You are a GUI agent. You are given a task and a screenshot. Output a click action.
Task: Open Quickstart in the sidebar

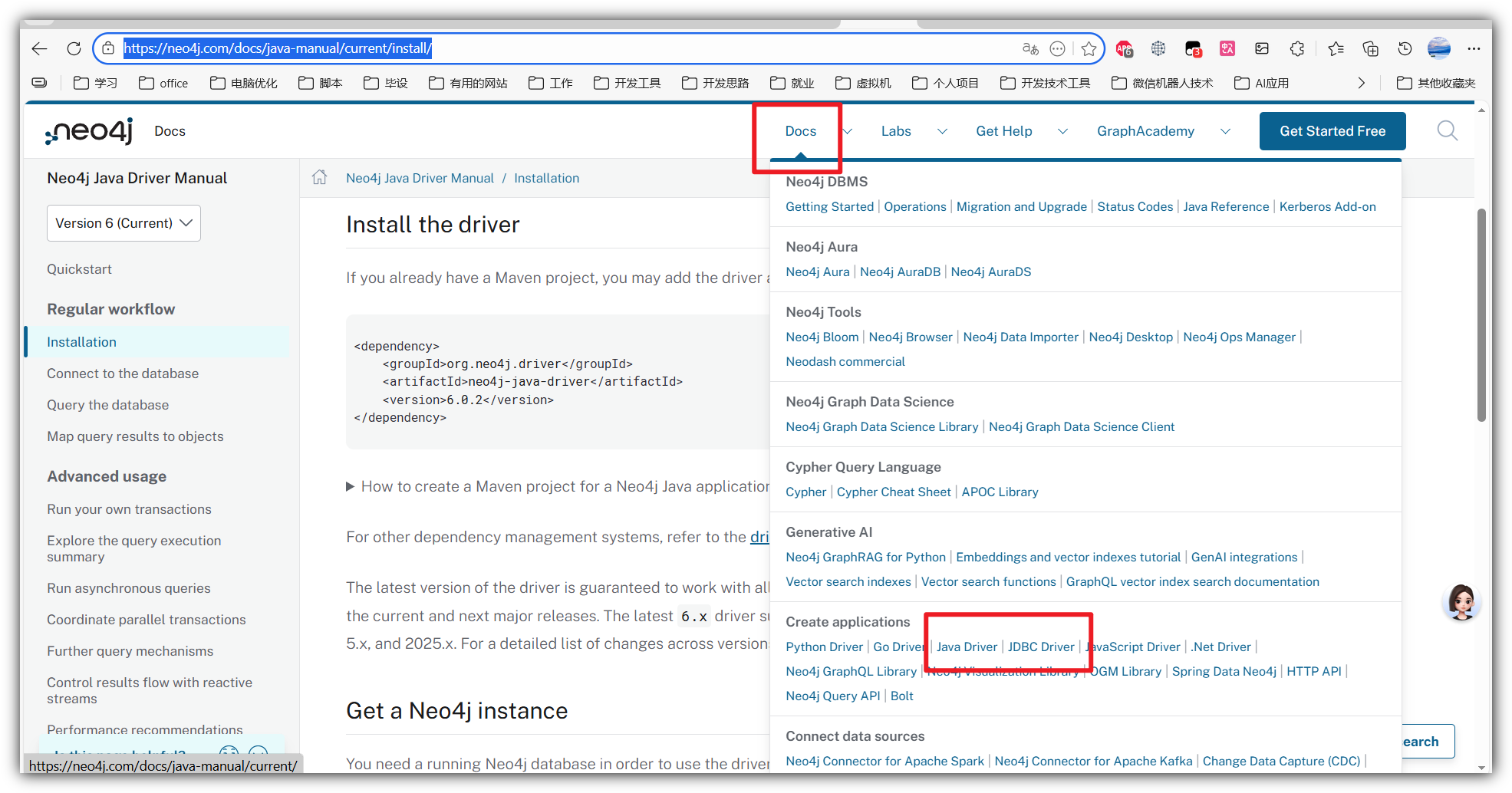pyautogui.click(x=79, y=269)
